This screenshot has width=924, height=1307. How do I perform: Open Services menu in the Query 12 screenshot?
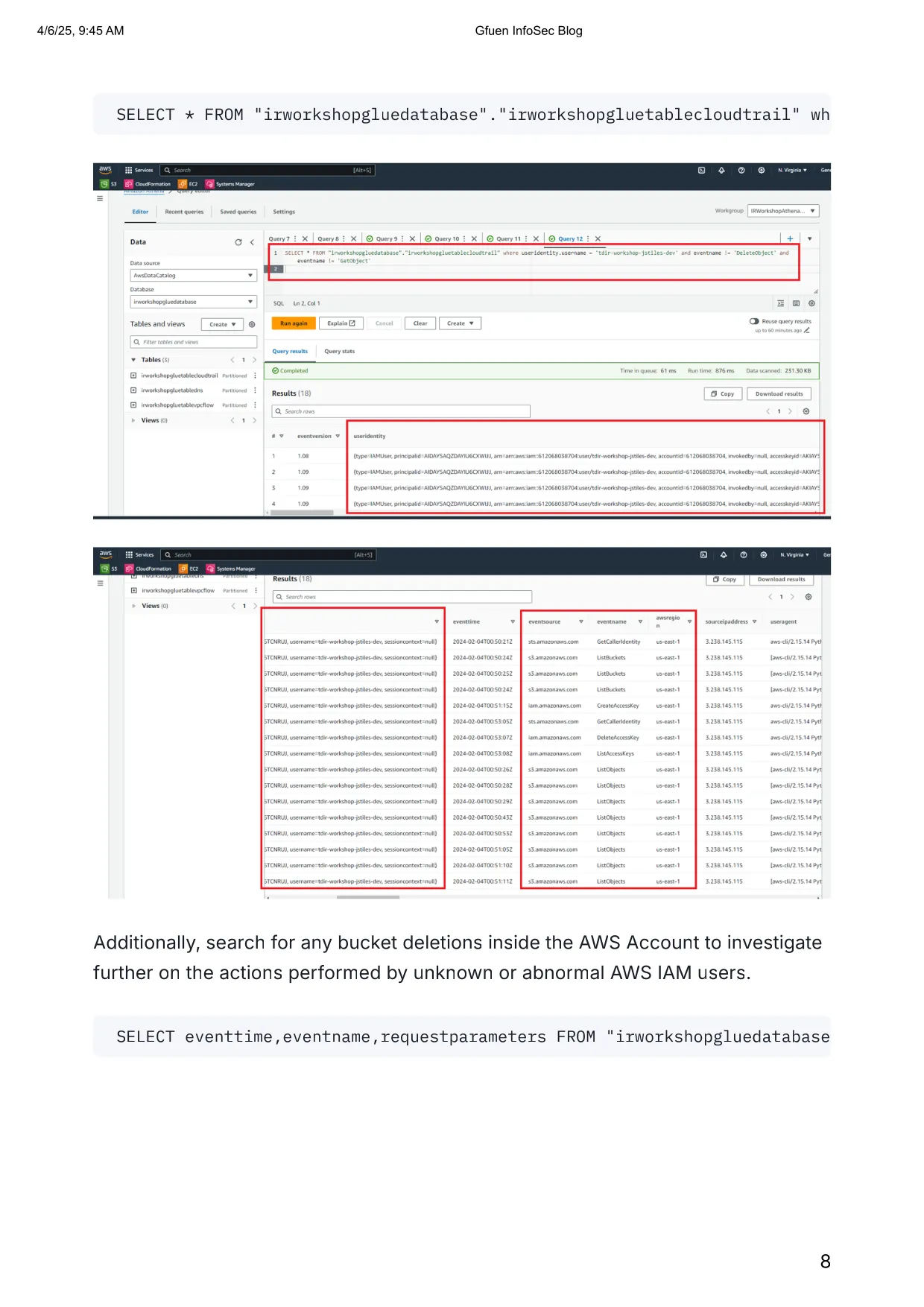pos(139,170)
